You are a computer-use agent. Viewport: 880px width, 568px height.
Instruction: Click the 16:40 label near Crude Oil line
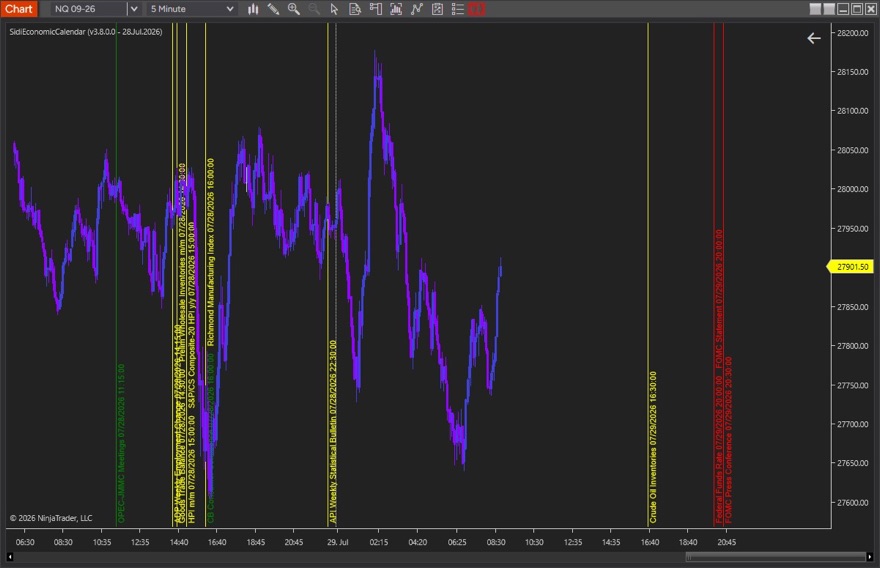coord(649,542)
